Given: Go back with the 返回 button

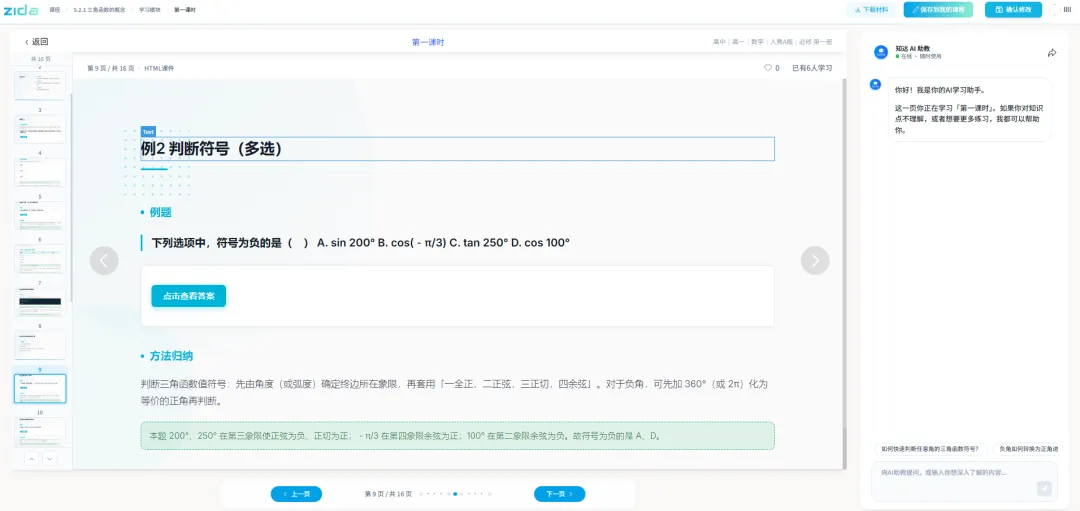Looking at the screenshot, I should 37,42.
